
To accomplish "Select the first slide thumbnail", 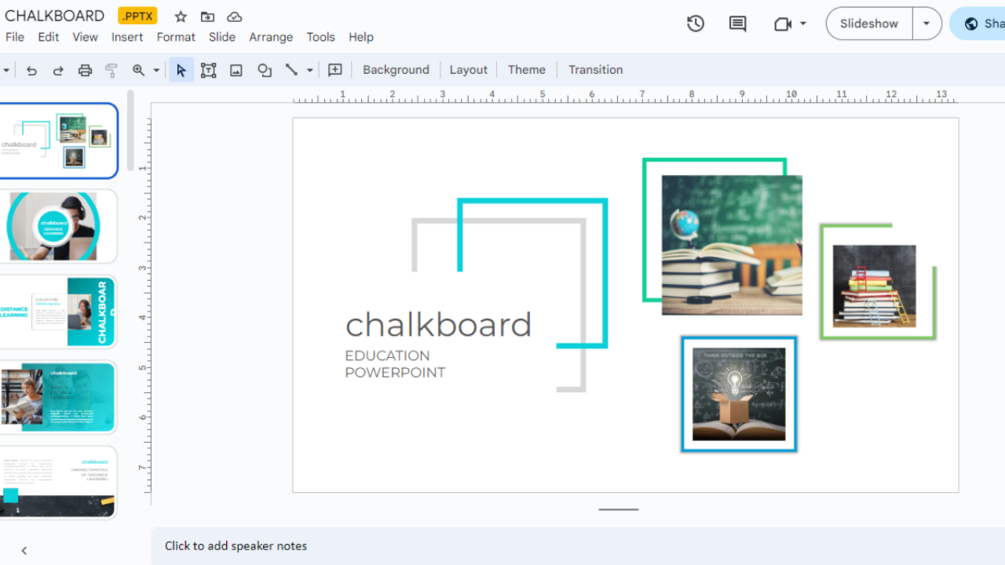I will coord(58,141).
